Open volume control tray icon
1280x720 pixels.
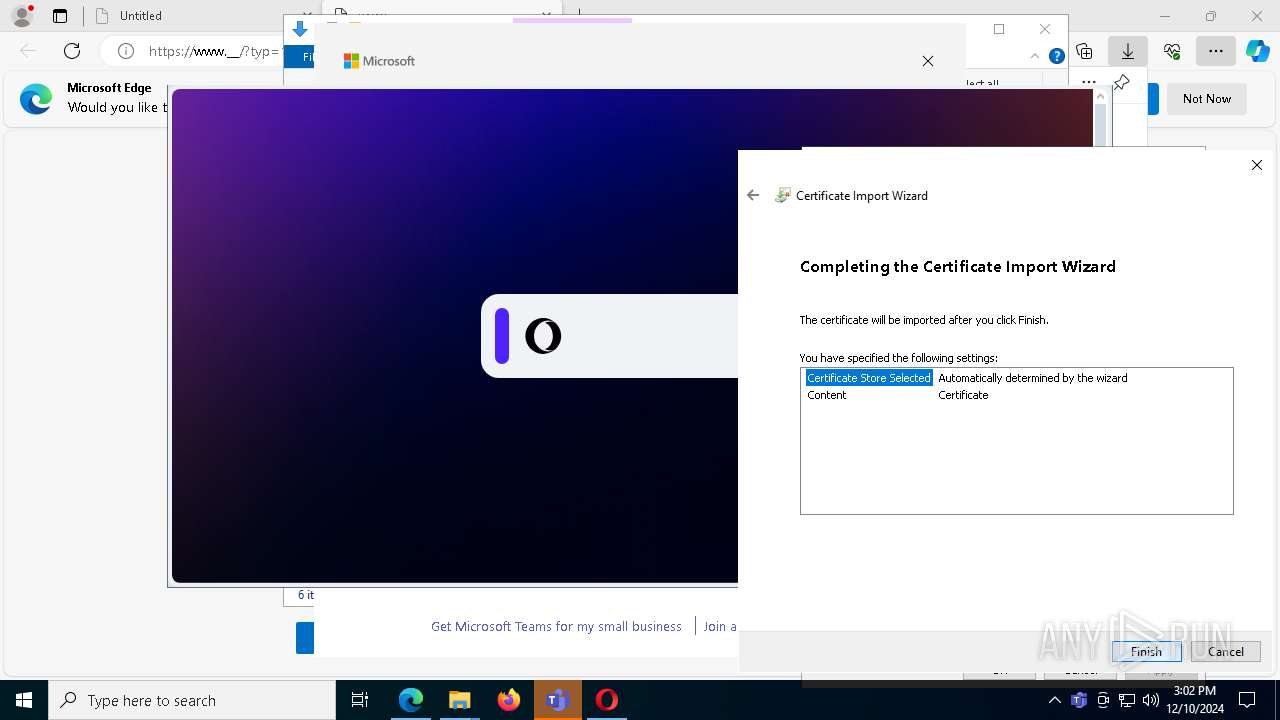click(x=1151, y=700)
